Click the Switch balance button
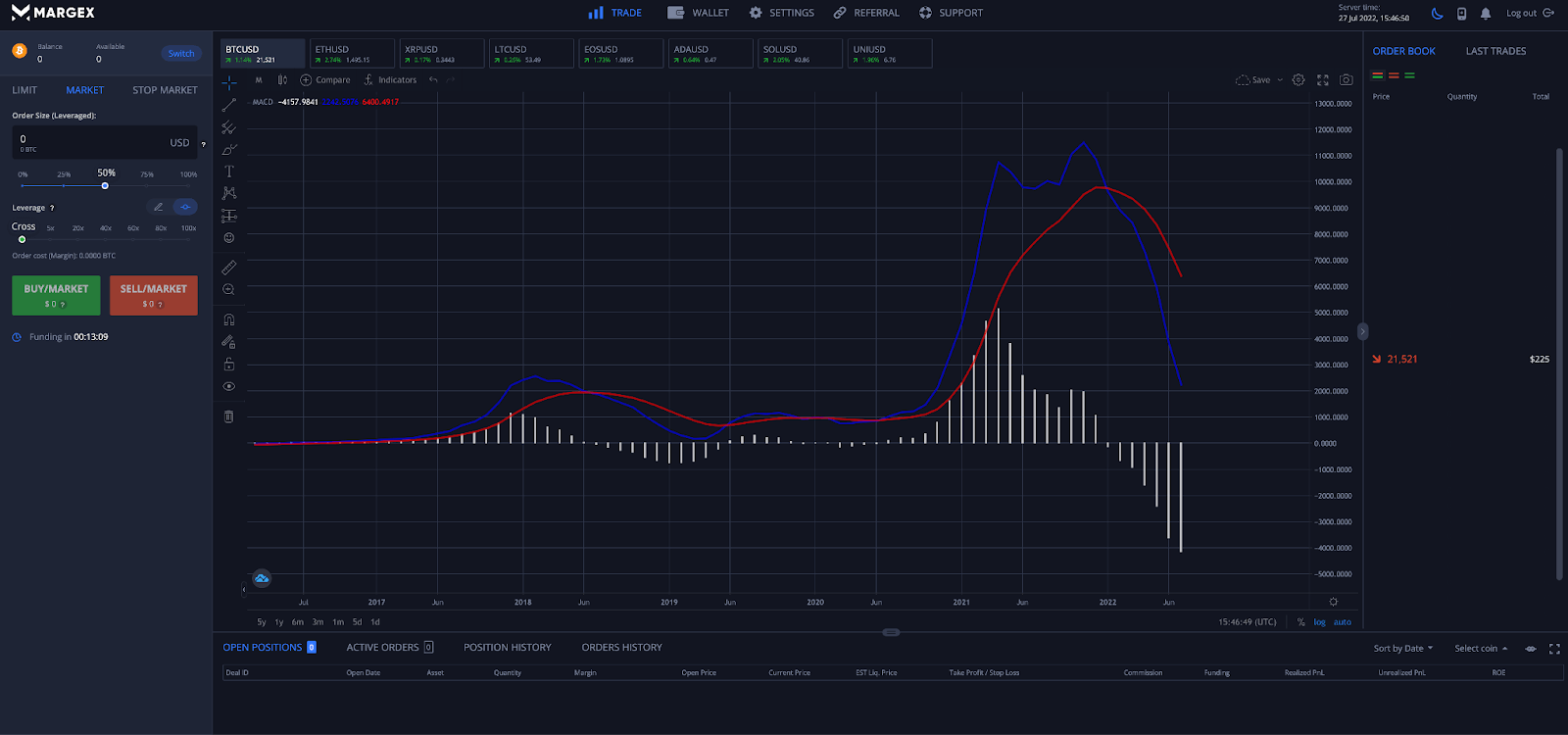1568x735 pixels. point(181,54)
